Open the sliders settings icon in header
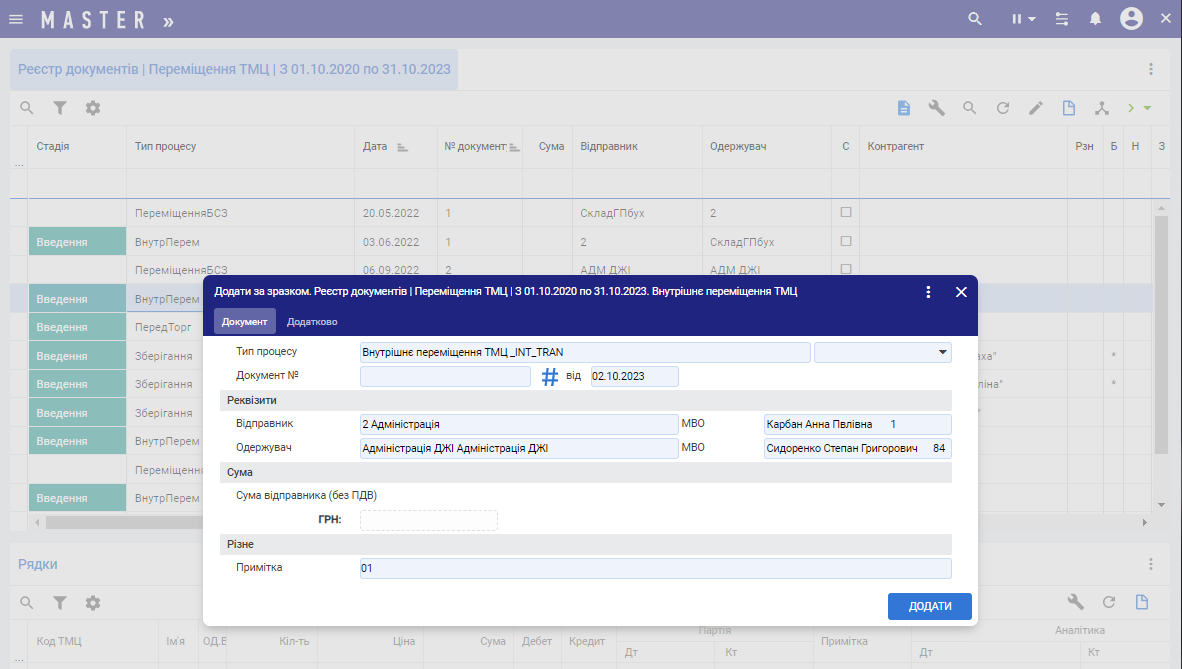This screenshot has width=1182, height=669. tap(1061, 19)
